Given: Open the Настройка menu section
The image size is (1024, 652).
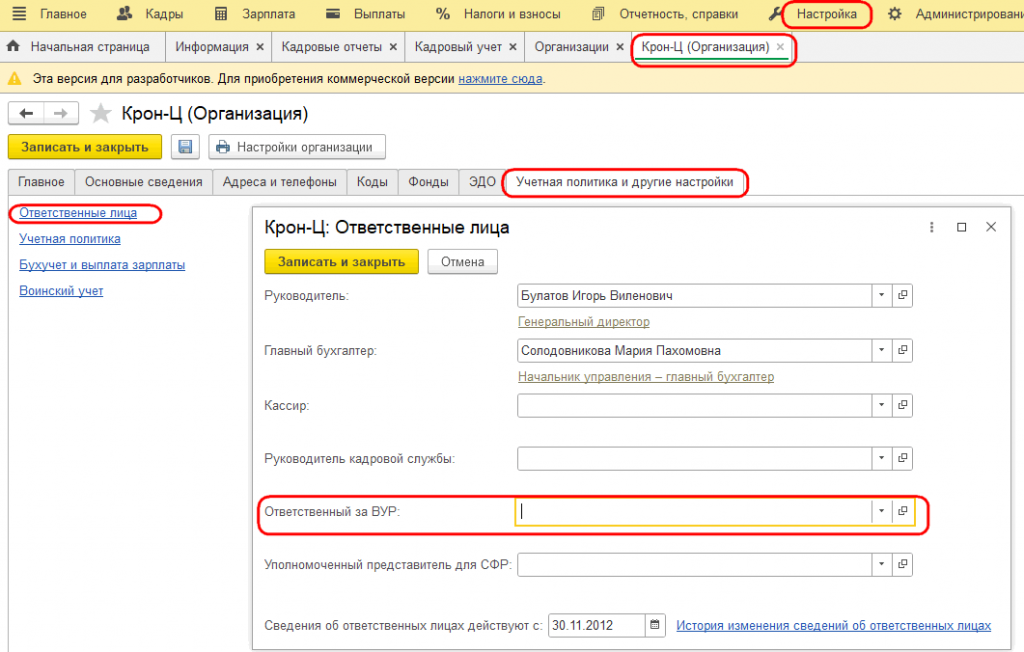Looking at the screenshot, I should 825,14.
